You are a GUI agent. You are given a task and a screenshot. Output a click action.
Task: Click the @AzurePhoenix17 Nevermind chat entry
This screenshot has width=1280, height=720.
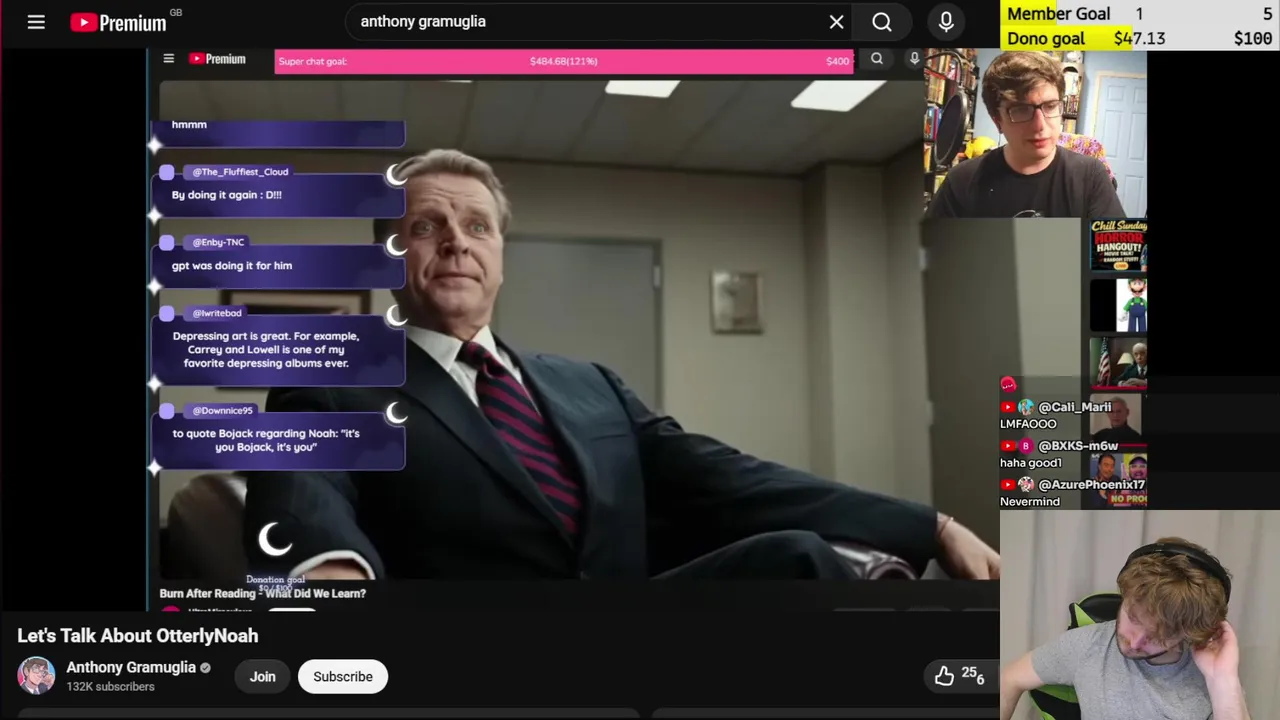(x=1072, y=493)
